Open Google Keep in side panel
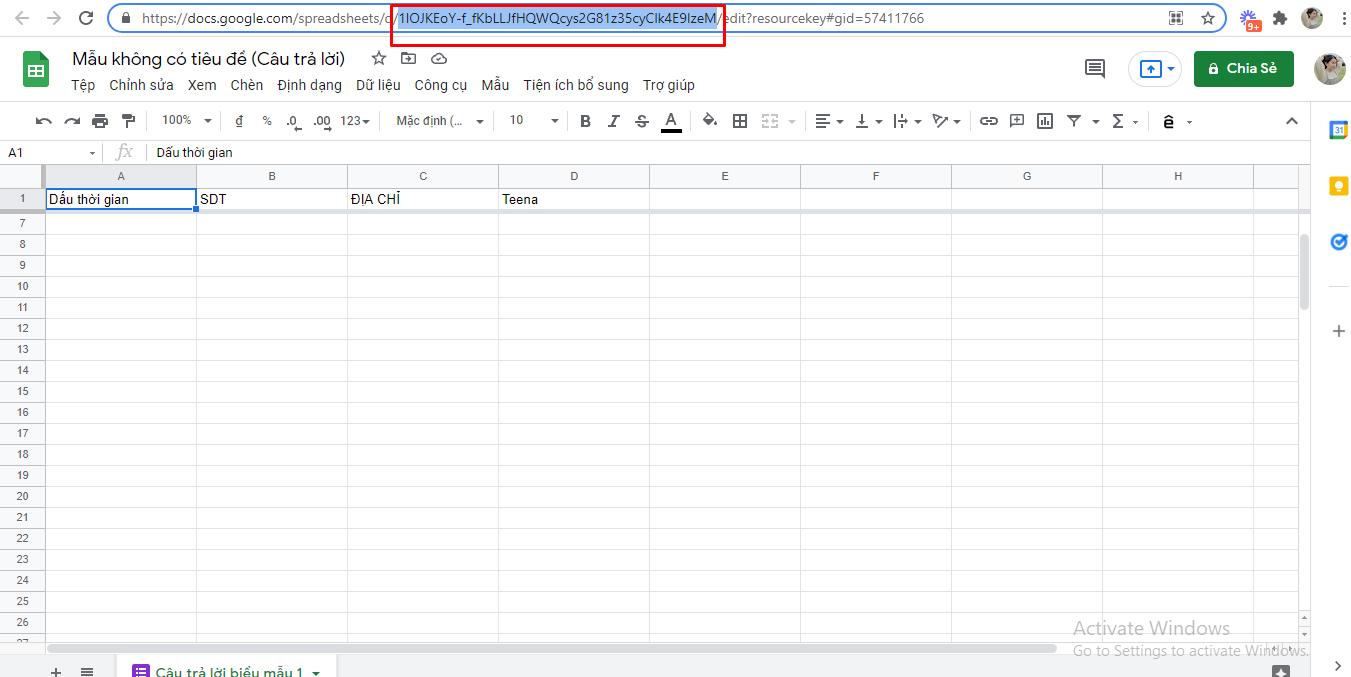 click(x=1338, y=186)
